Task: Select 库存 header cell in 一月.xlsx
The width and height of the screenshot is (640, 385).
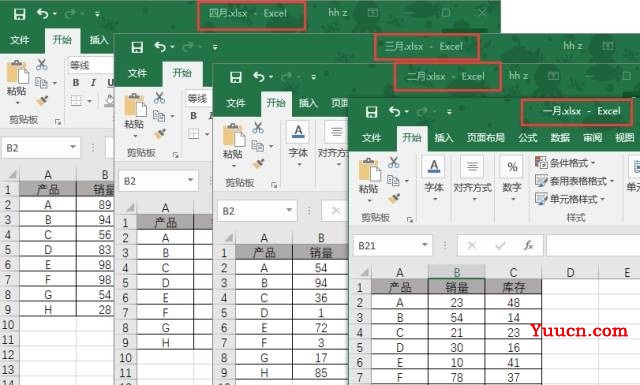Action: pos(513,287)
